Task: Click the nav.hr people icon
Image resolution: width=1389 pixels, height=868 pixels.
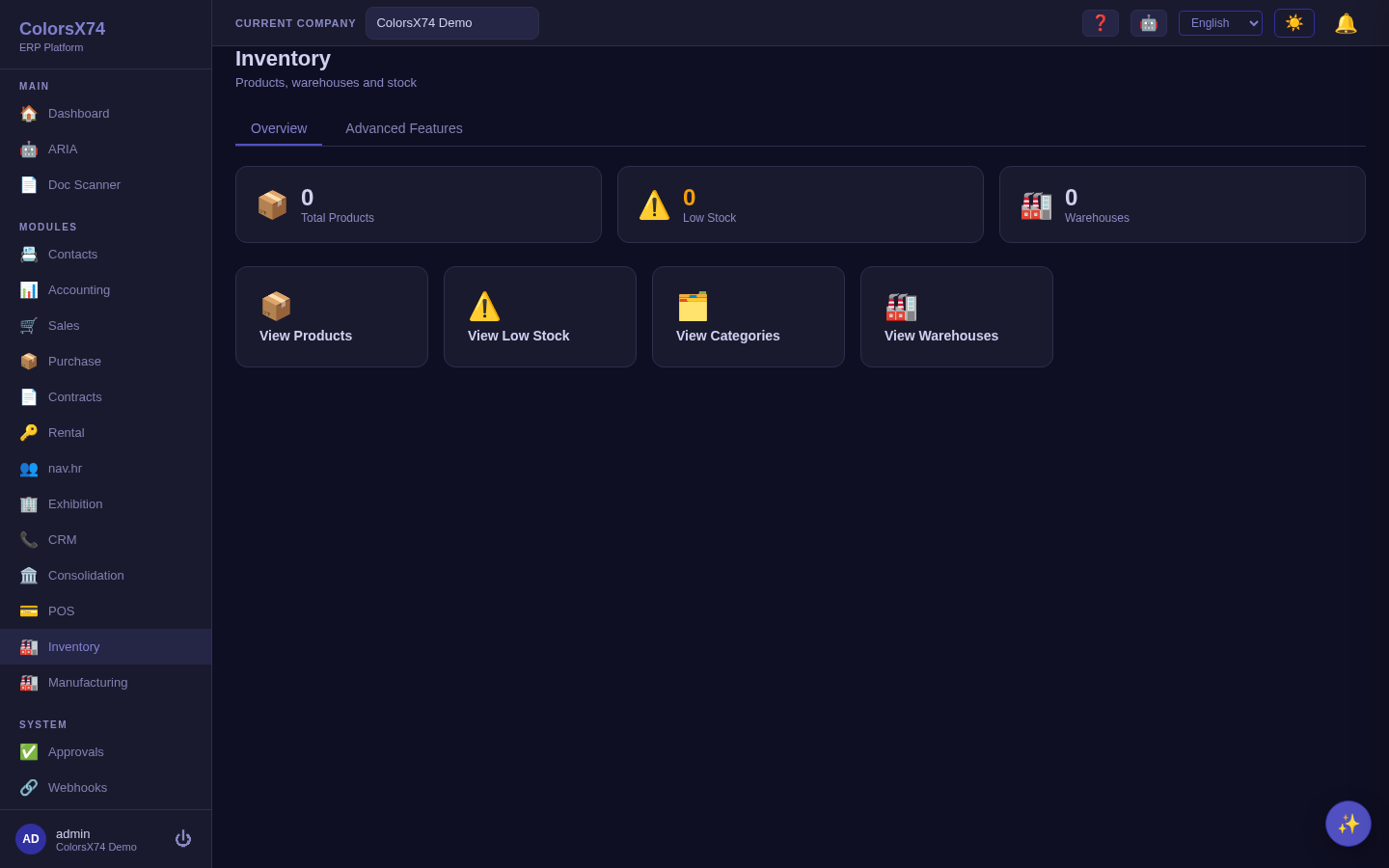Action: pyautogui.click(x=29, y=469)
